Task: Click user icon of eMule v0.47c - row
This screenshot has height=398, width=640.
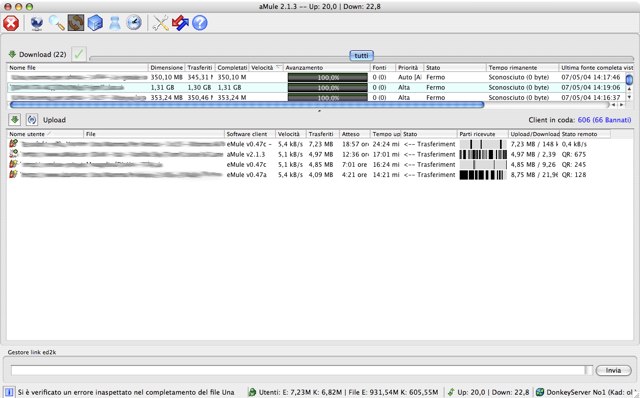Action: 13,144
